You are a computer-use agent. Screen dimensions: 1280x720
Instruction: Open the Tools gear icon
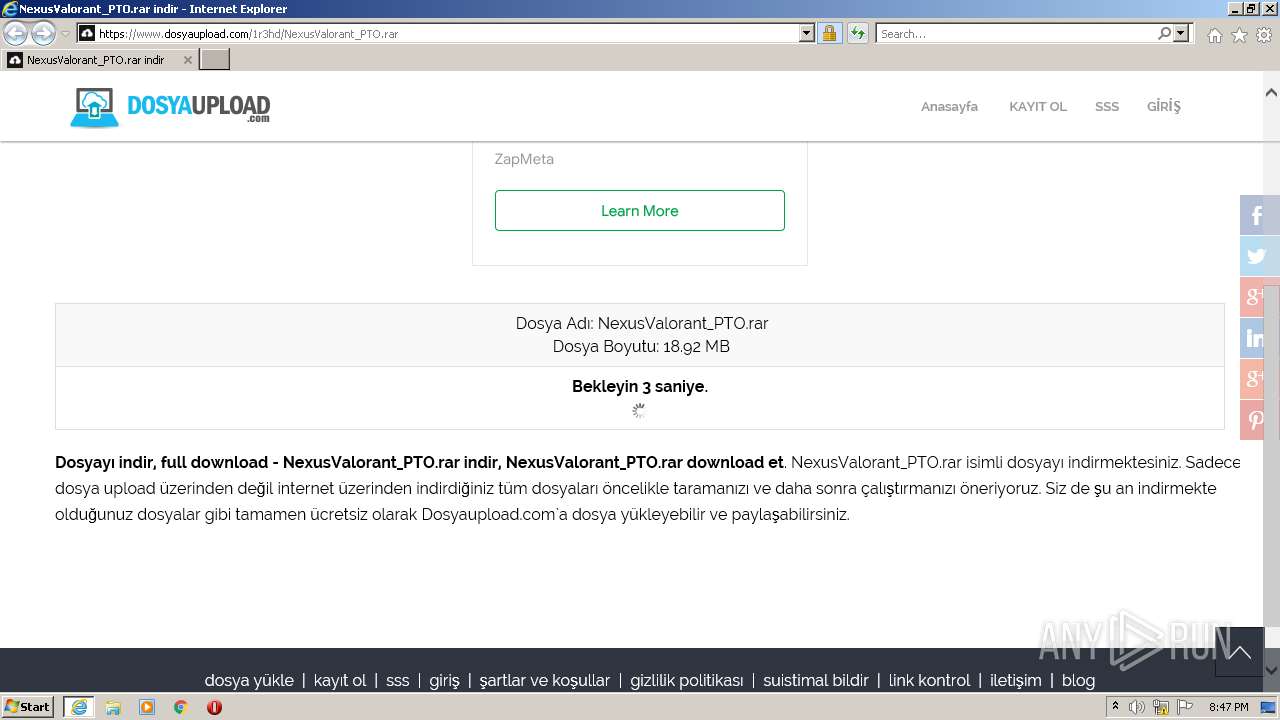pyautogui.click(x=1264, y=35)
